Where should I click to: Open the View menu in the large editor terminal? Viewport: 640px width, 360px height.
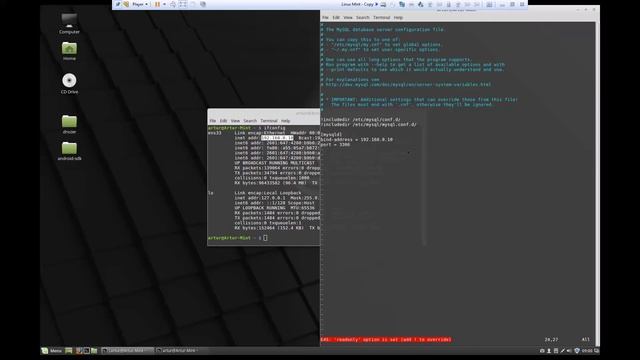[348, 18]
